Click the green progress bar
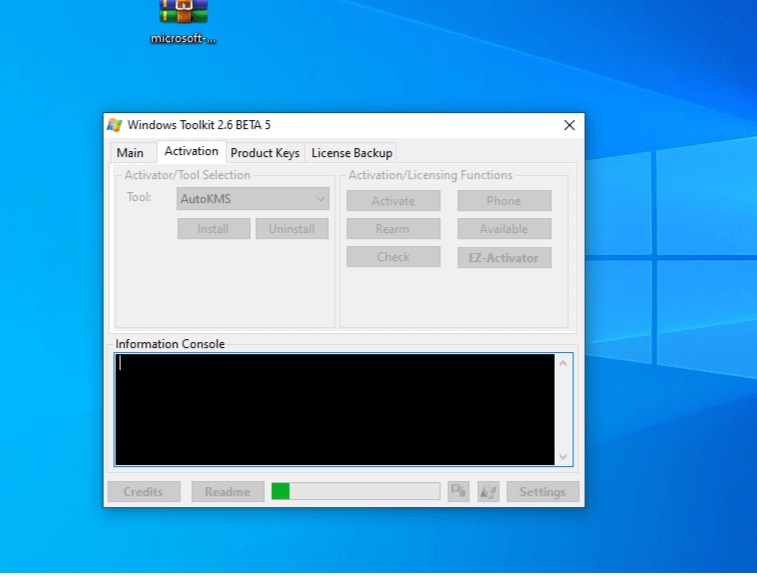 click(356, 491)
